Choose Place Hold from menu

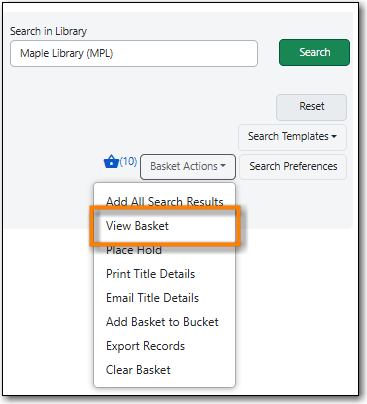[164, 250]
